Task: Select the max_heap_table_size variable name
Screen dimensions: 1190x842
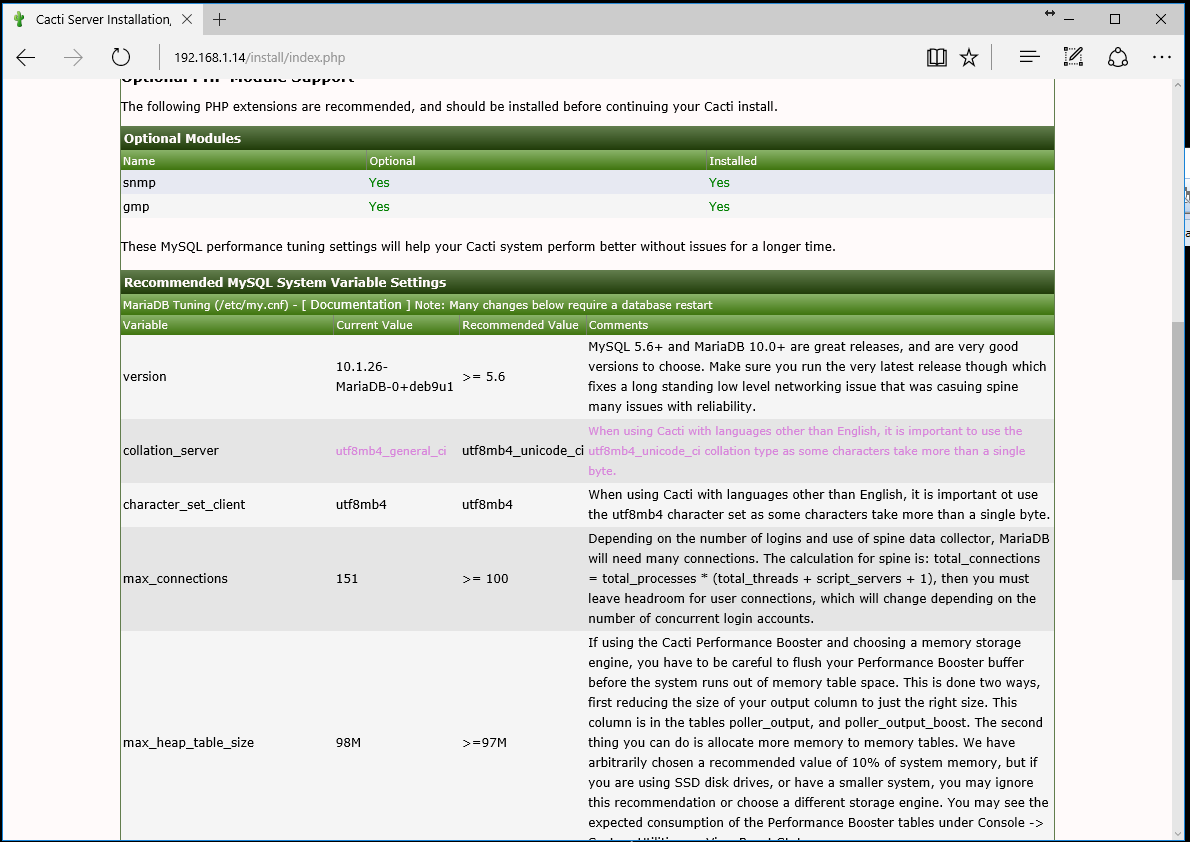Action: tap(188, 743)
